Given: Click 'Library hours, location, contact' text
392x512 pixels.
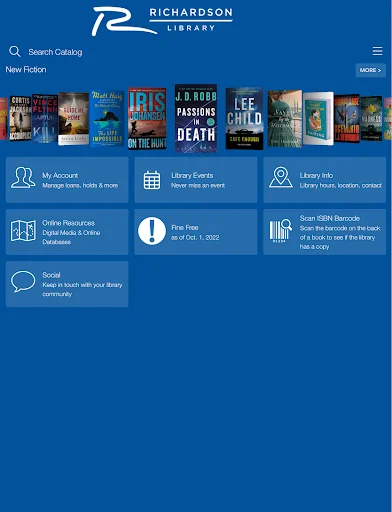Looking at the screenshot, I should (340, 185).
